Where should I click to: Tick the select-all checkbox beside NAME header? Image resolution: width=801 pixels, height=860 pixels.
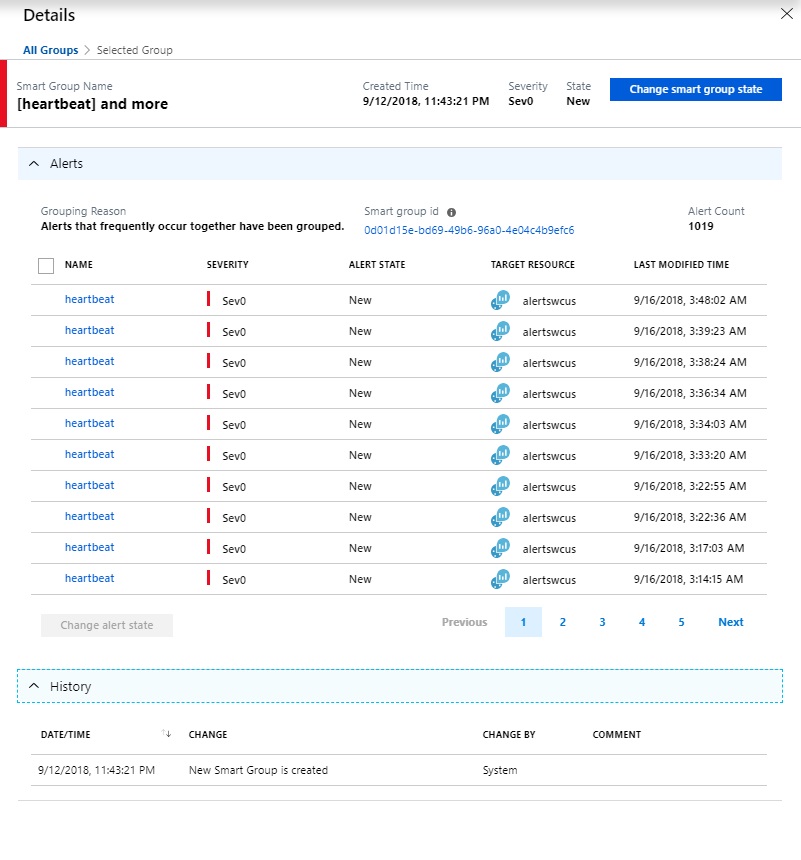point(46,266)
